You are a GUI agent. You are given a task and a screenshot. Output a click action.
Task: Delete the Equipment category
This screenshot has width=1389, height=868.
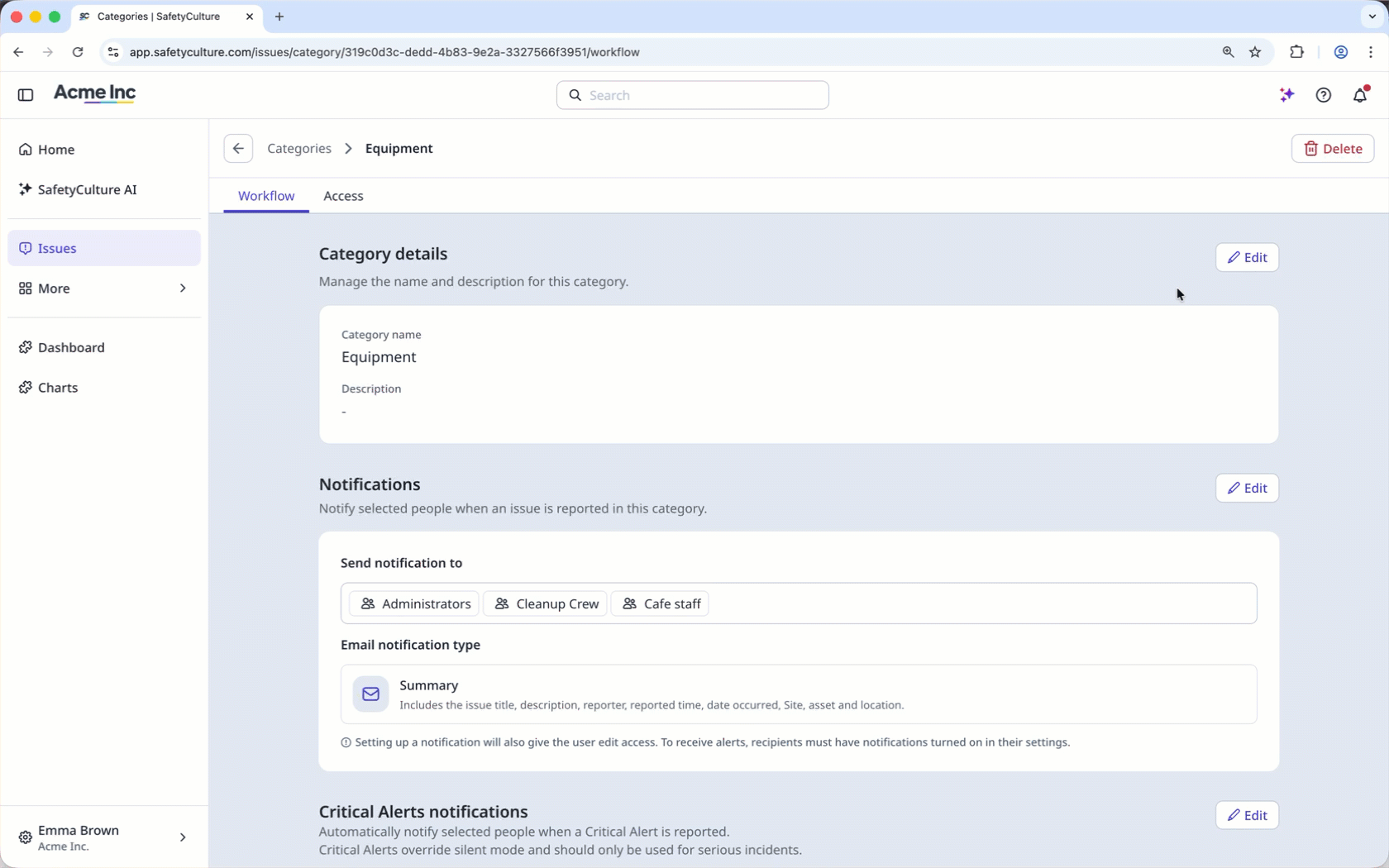click(x=1333, y=149)
